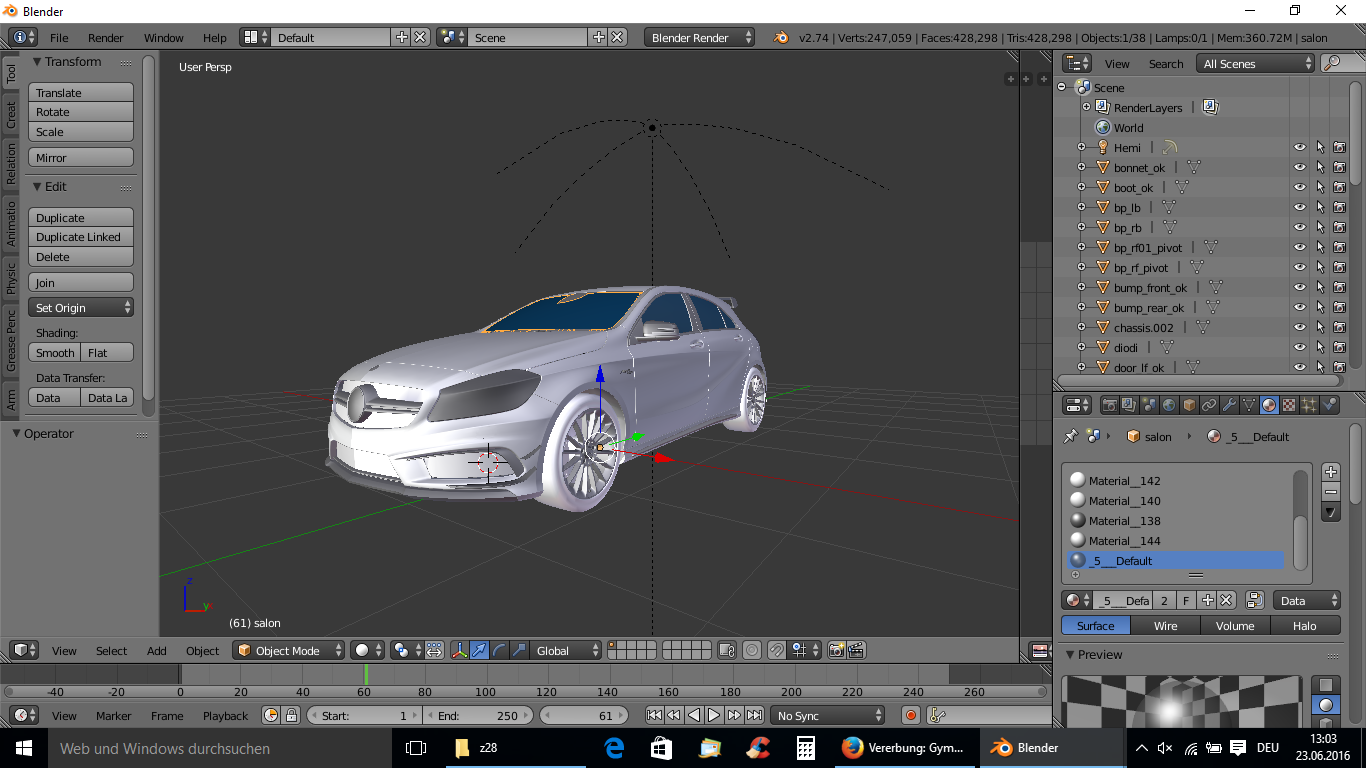Click the Smooth shading button
This screenshot has width=1366, height=768.
pos(55,353)
